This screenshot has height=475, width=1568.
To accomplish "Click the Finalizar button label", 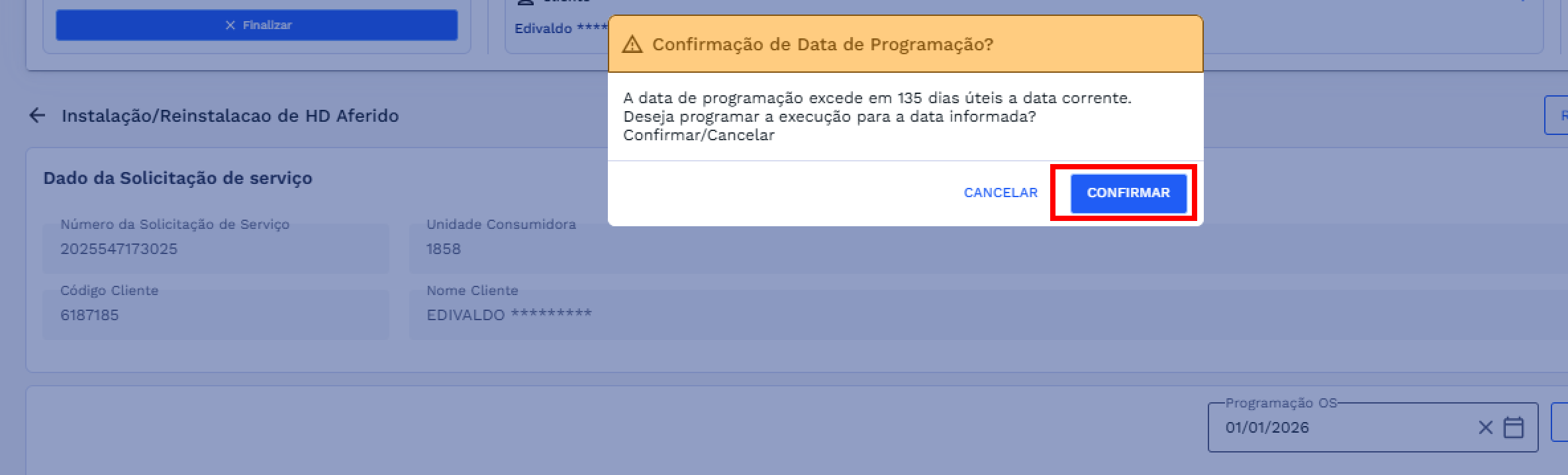I will [x=267, y=25].
